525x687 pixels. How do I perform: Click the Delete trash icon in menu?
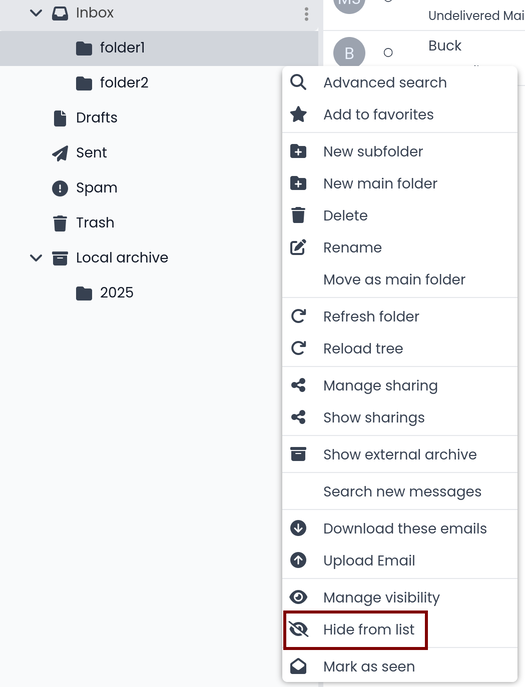coord(298,215)
